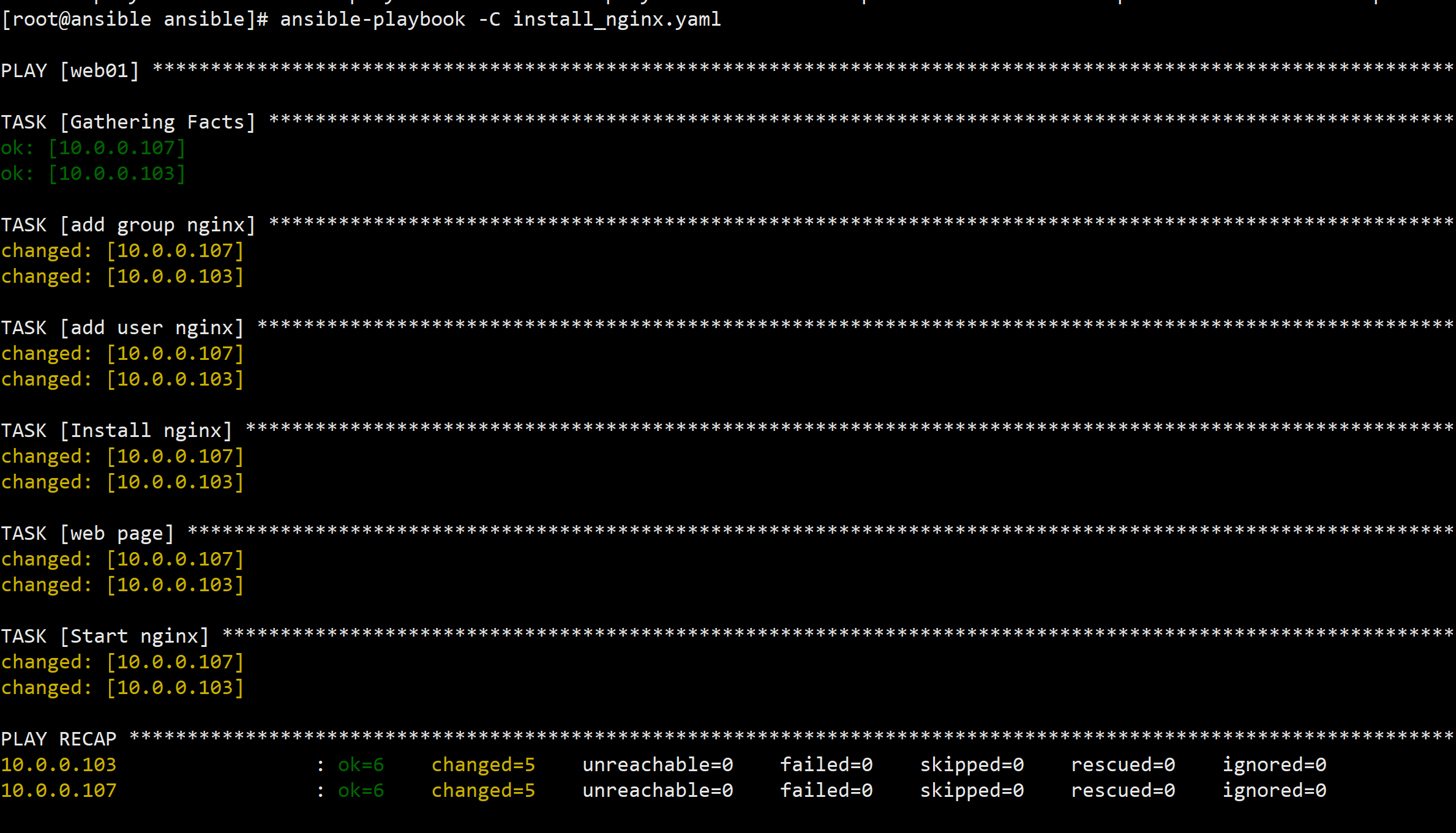Click the TASK [Install nginx] heading
The width and height of the screenshot is (1456, 833).
click(x=116, y=431)
